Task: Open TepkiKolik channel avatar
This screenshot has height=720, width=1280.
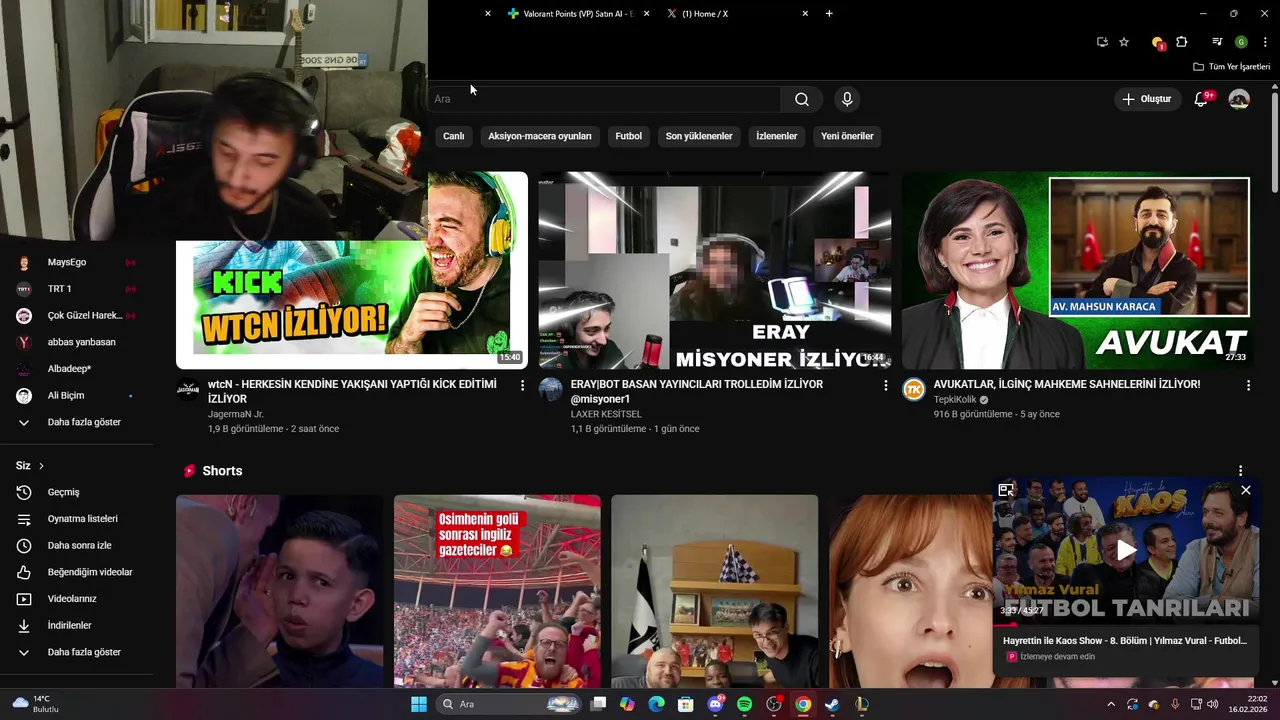Action: (x=914, y=389)
